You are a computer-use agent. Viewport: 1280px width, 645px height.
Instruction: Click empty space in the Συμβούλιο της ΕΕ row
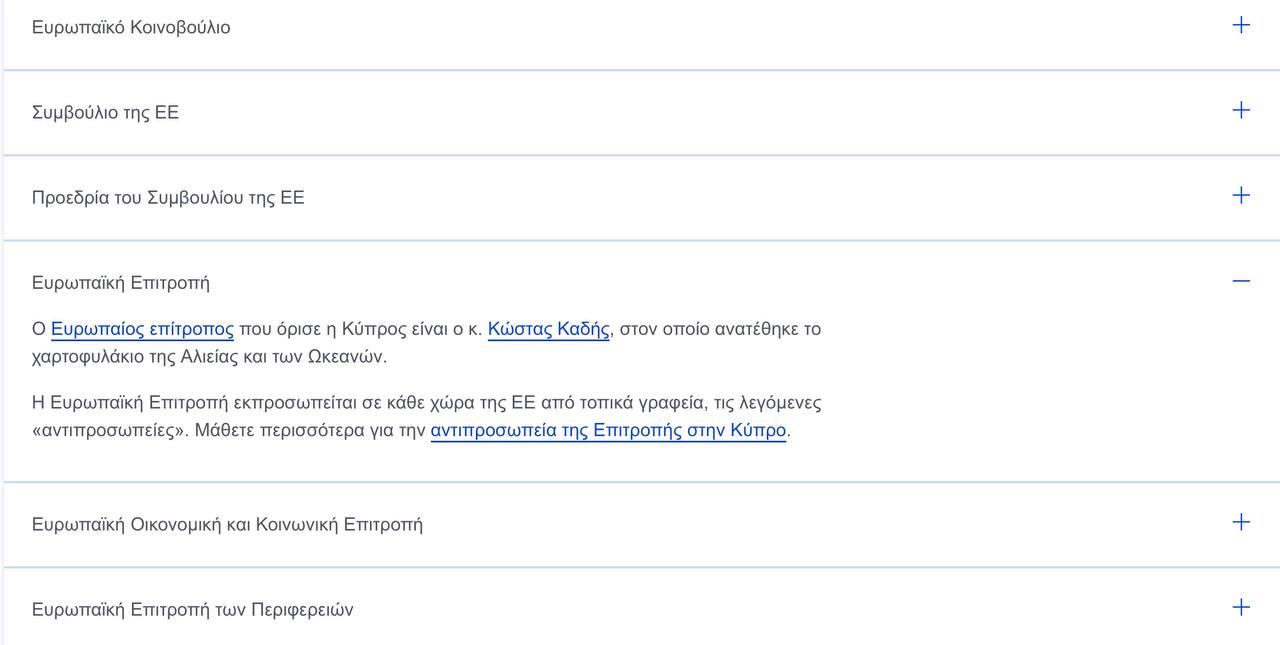pyautogui.click(x=700, y=112)
